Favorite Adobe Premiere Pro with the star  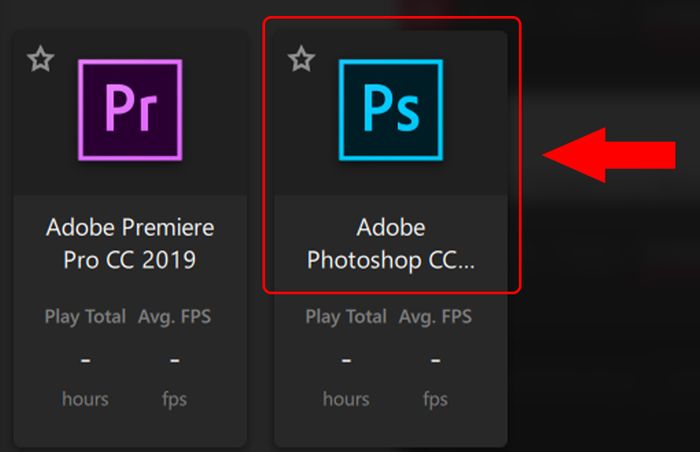40,60
